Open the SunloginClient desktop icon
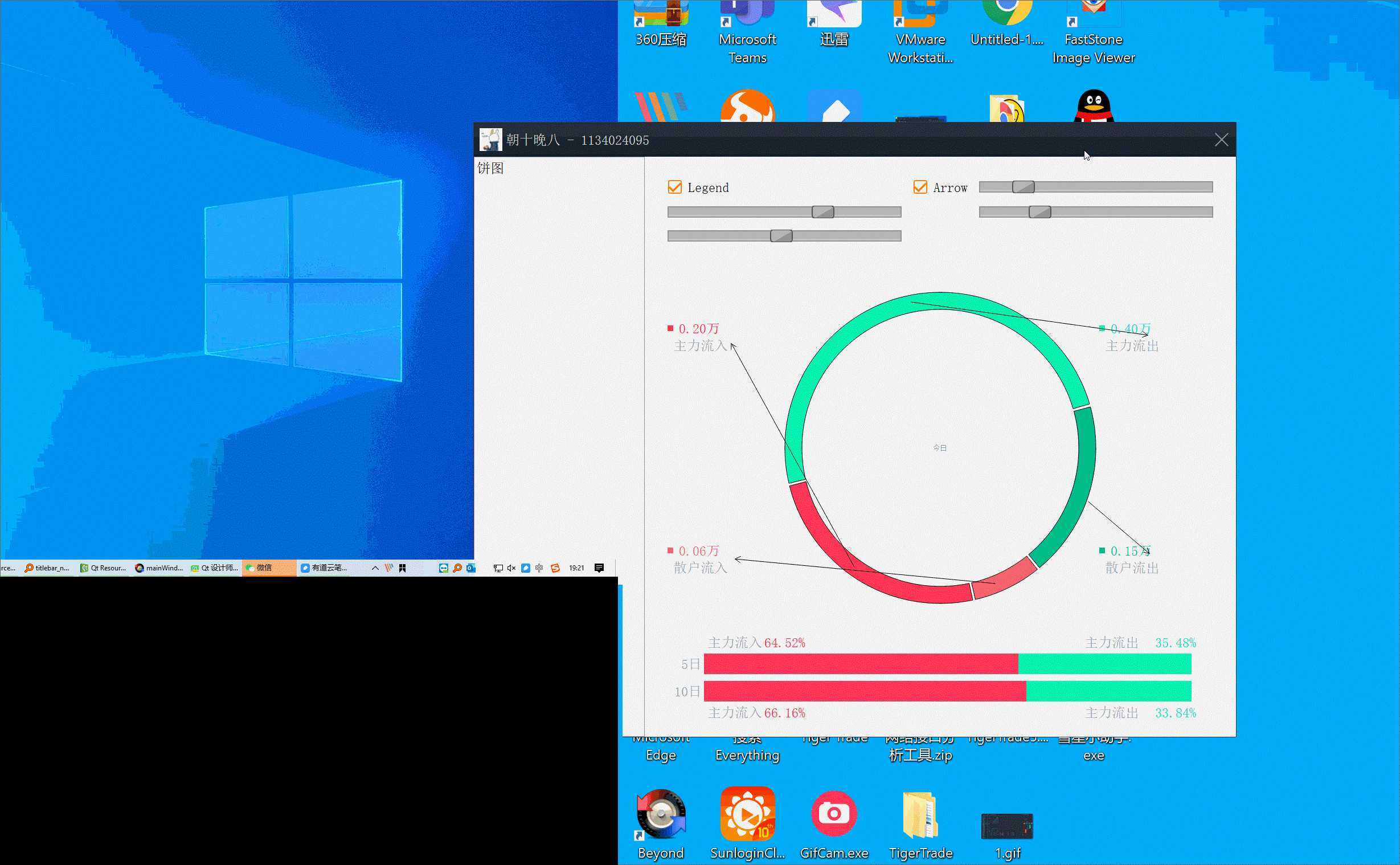This screenshot has height=865, width=1400. click(x=747, y=824)
